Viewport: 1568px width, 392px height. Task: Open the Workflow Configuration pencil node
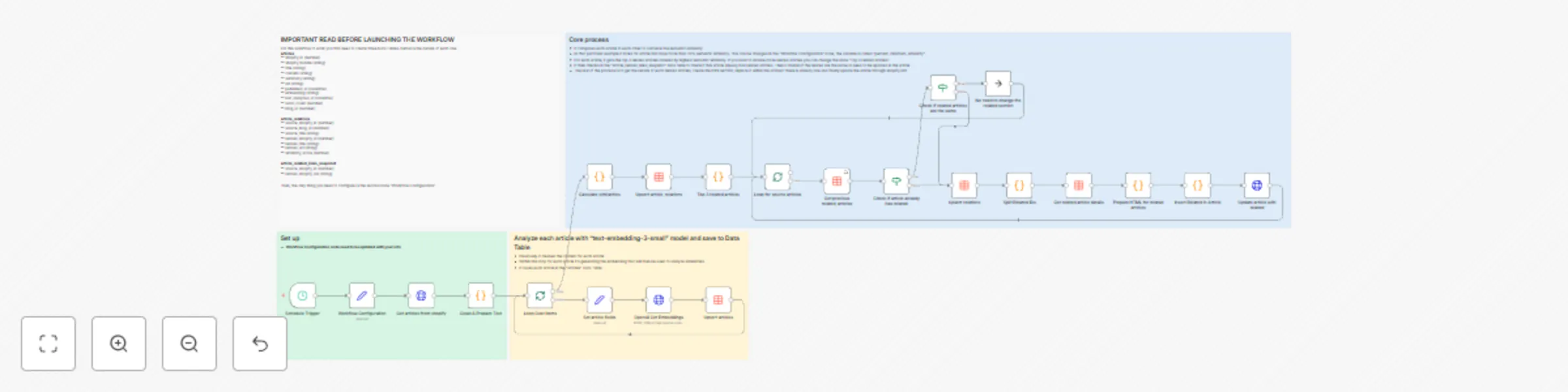(361, 296)
